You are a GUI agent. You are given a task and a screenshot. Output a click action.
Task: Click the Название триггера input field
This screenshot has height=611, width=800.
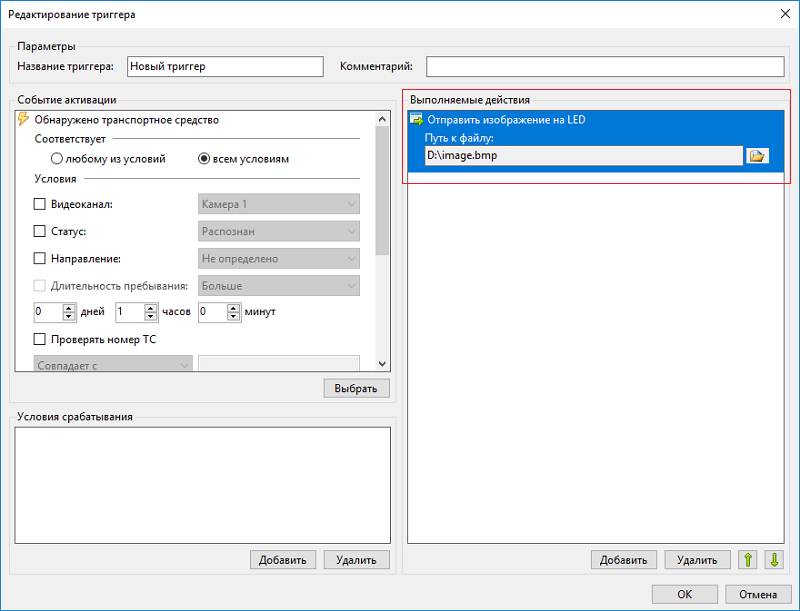tap(225, 66)
